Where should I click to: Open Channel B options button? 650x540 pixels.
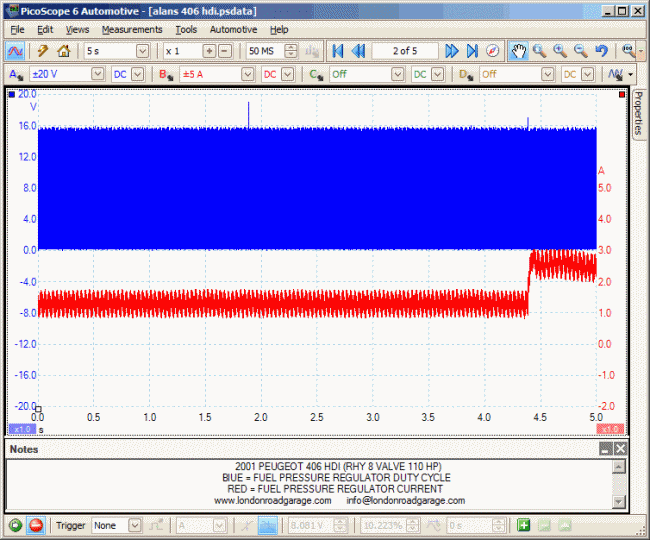point(166,74)
